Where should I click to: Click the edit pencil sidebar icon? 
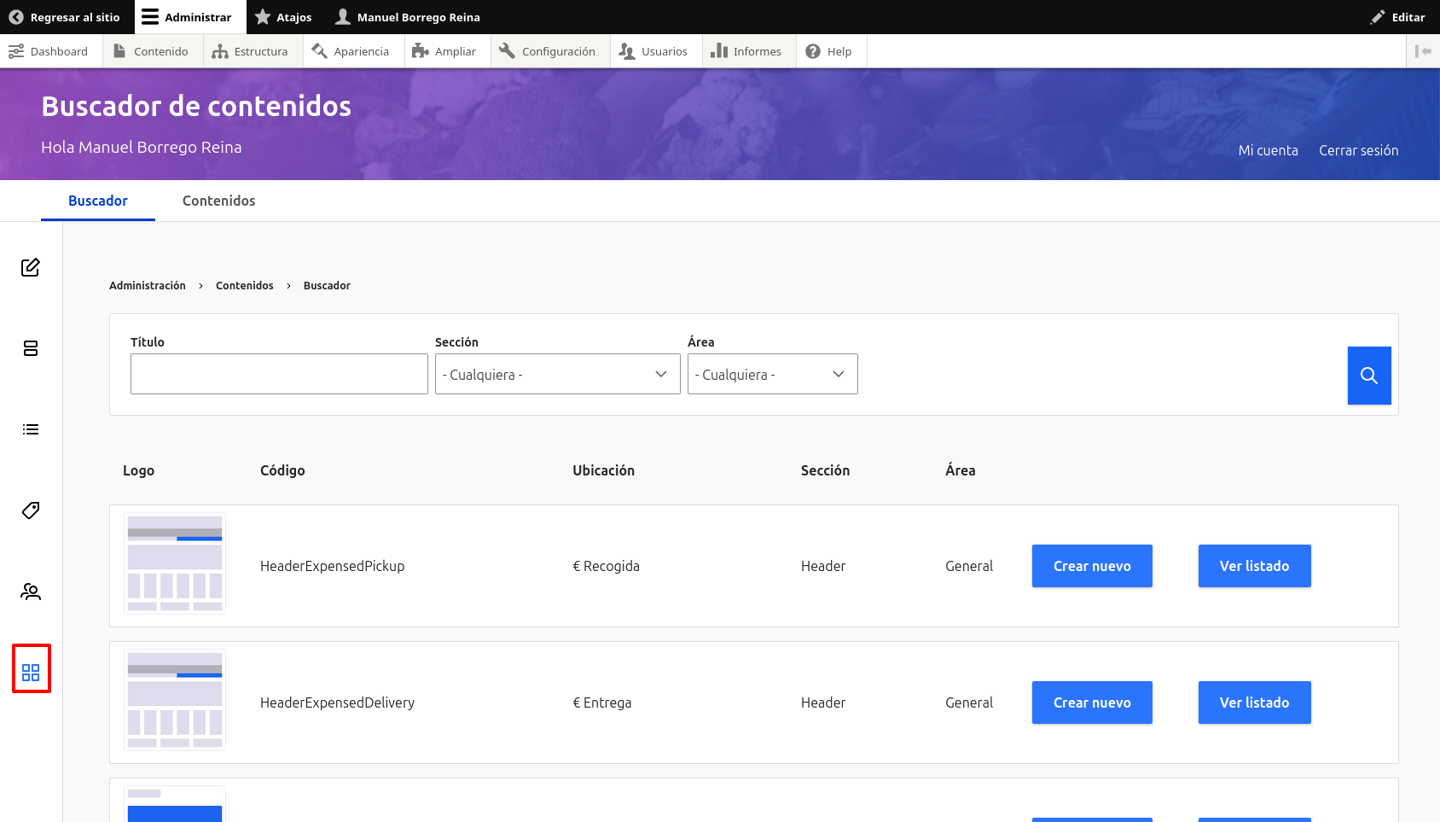pos(31,267)
